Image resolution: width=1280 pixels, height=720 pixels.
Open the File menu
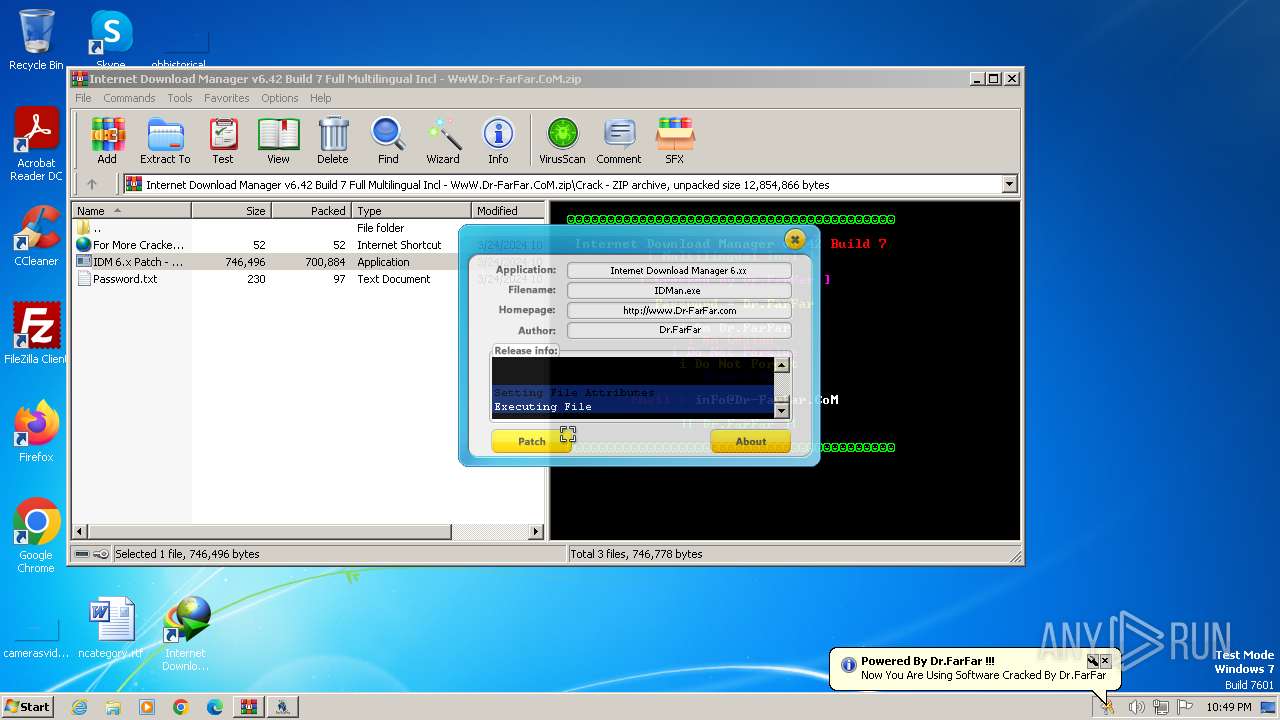(83, 98)
